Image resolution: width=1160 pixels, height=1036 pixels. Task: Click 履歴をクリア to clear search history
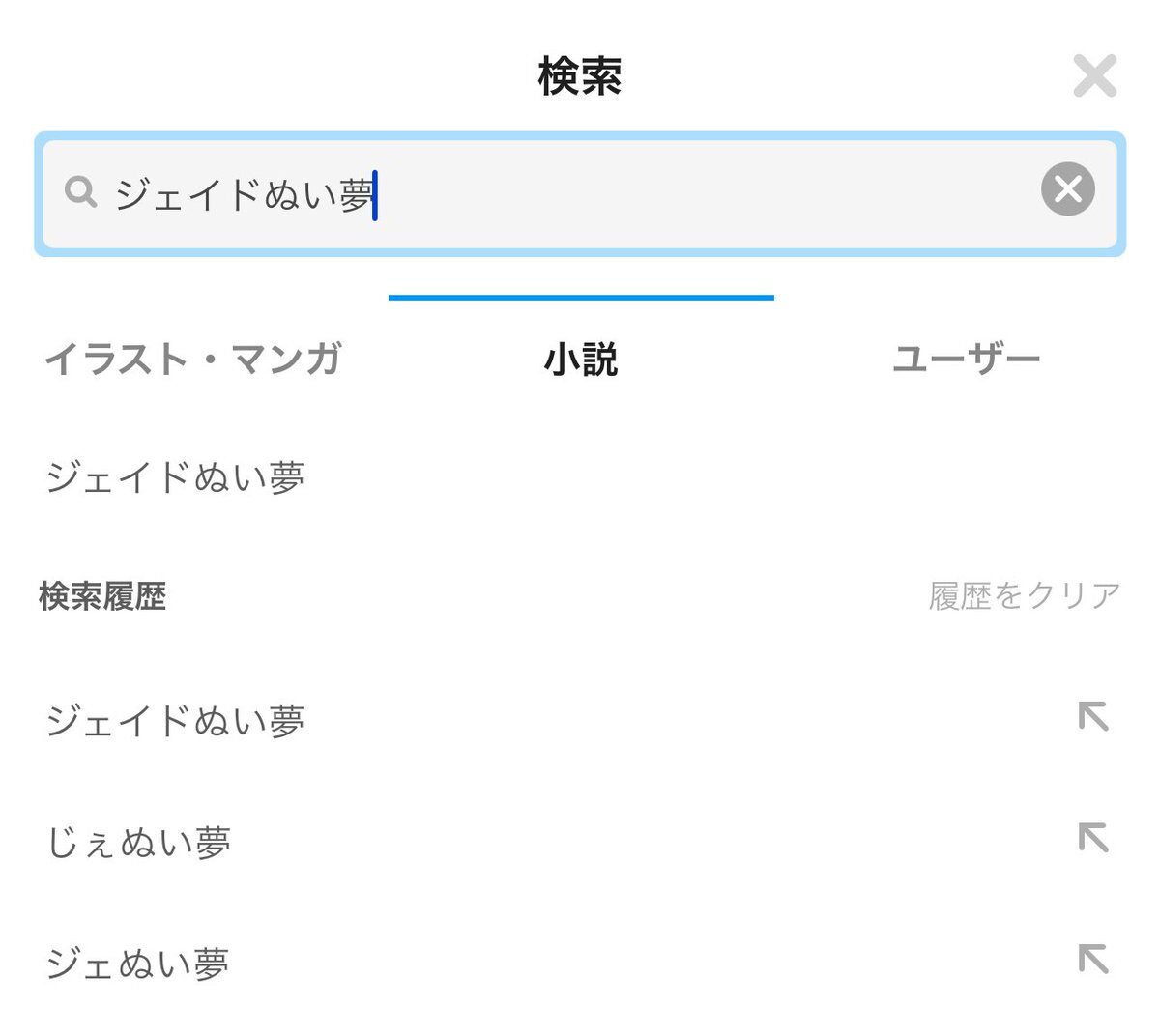coord(1025,596)
